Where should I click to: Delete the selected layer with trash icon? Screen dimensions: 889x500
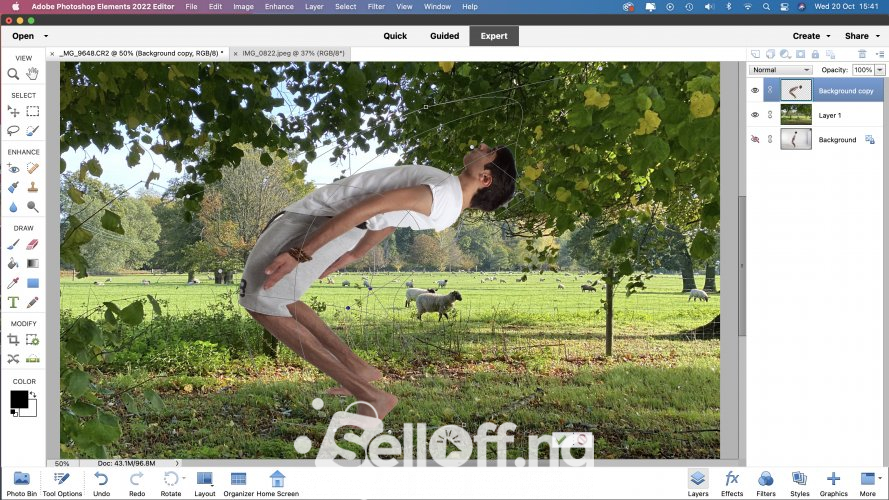862,54
